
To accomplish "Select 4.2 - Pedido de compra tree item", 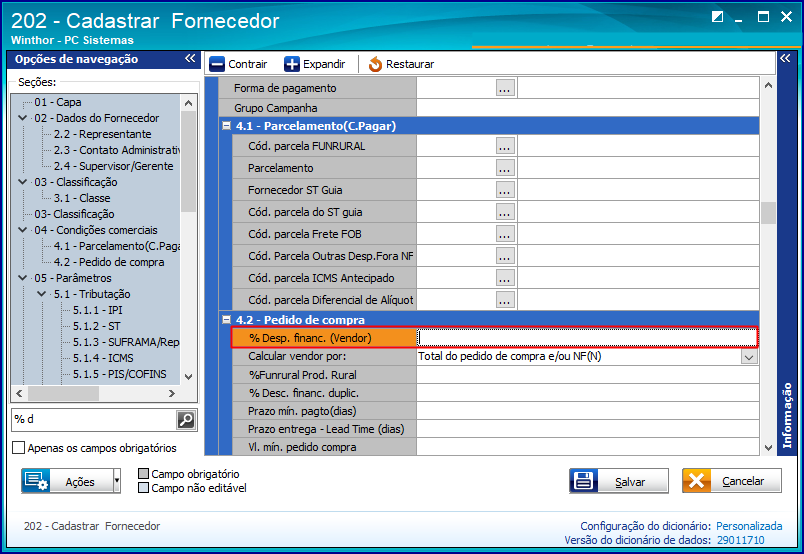I will pos(109,262).
